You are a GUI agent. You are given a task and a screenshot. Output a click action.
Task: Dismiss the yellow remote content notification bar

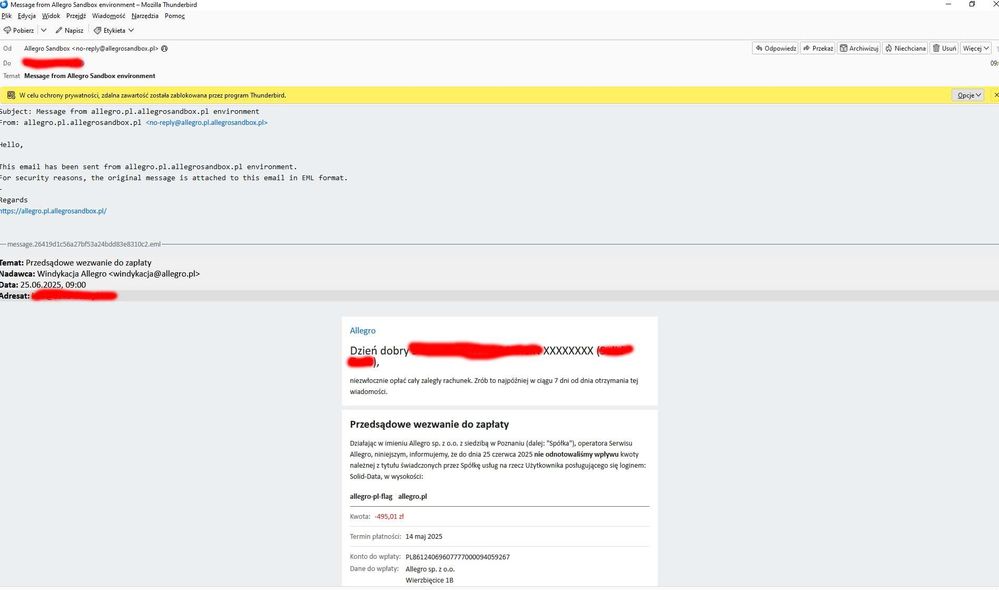(x=996, y=95)
